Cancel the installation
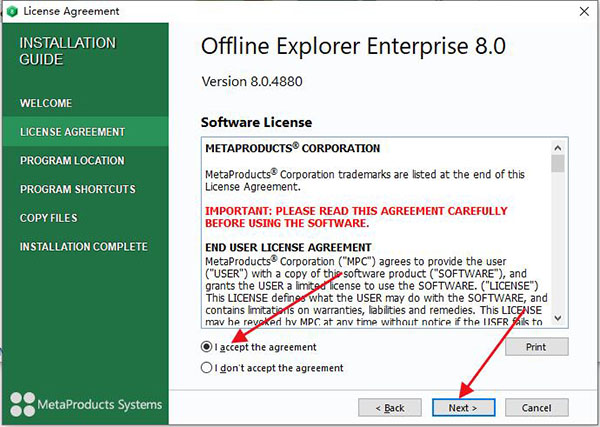This screenshot has height=427, width=600. click(x=536, y=408)
